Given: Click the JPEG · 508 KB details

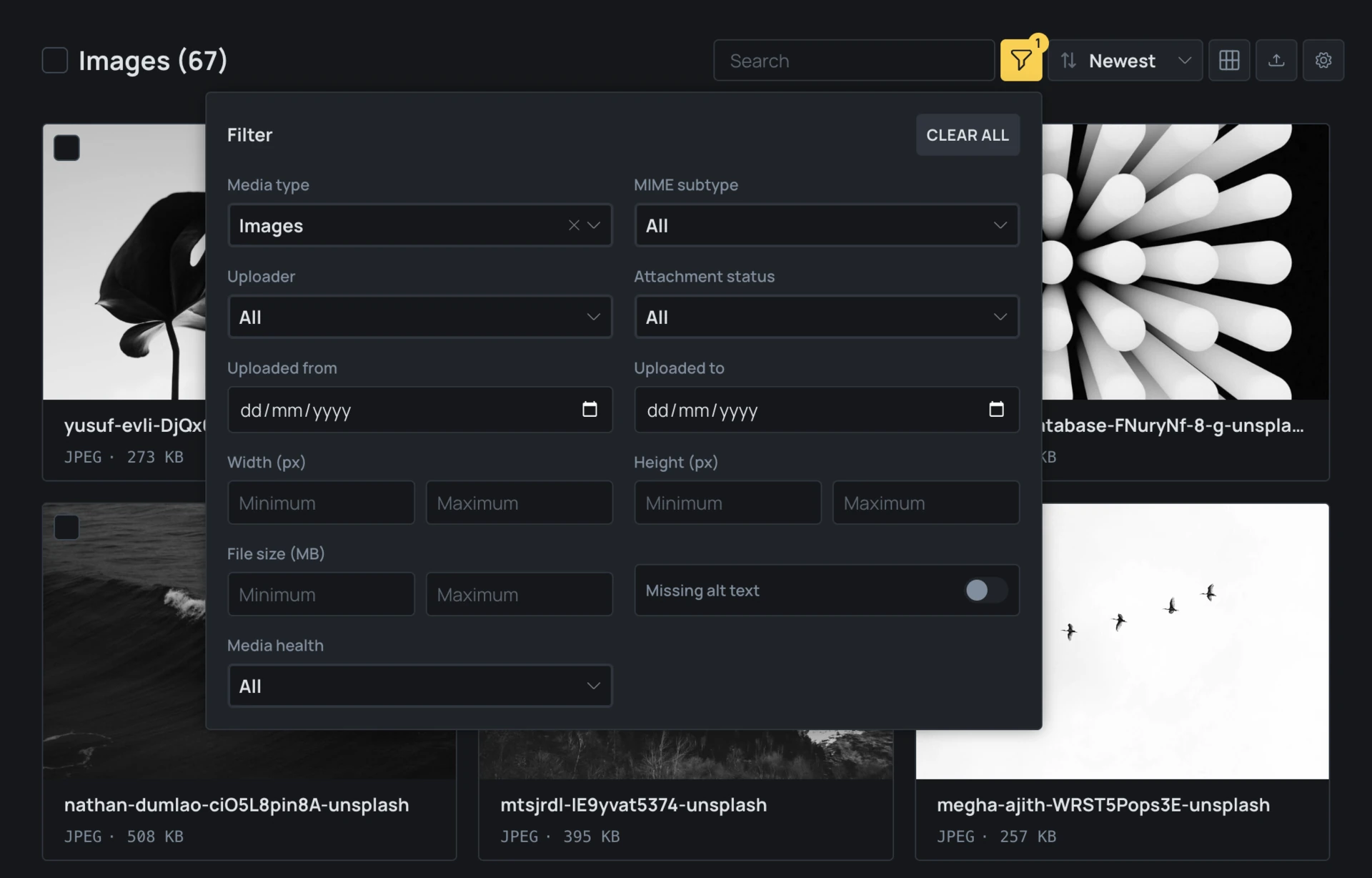Looking at the screenshot, I should pyautogui.click(x=124, y=836).
